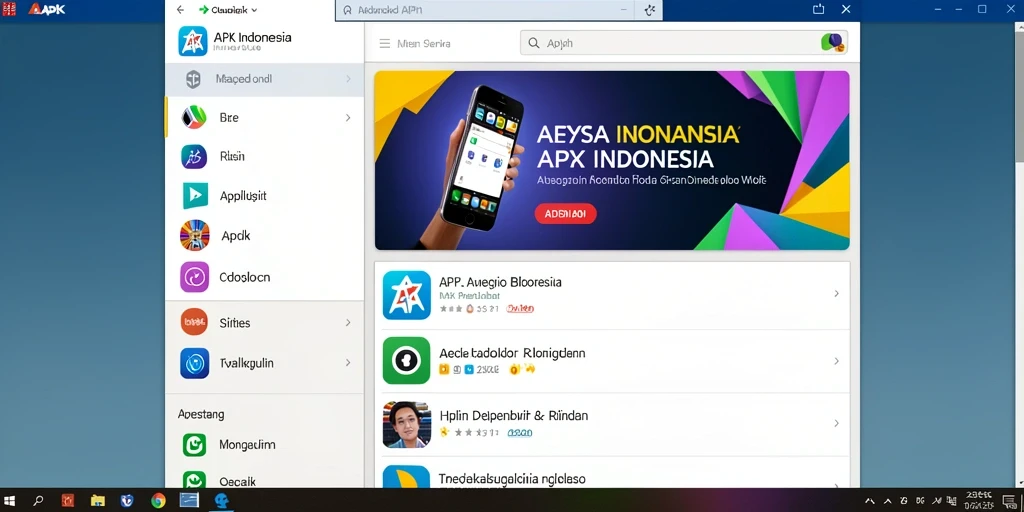Expand the Tvalkgulin row chevron
This screenshot has height=512, width=1024.
click(348, 362)
